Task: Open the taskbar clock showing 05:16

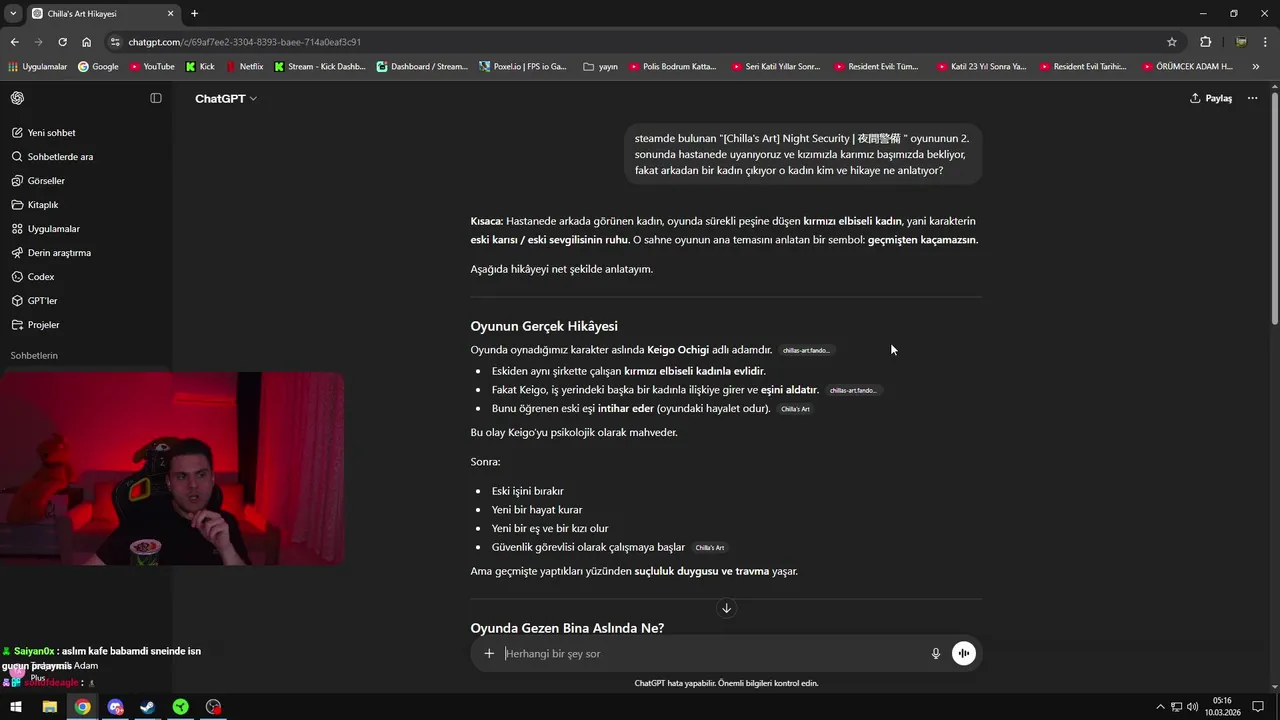Action: click(1222, 707)
